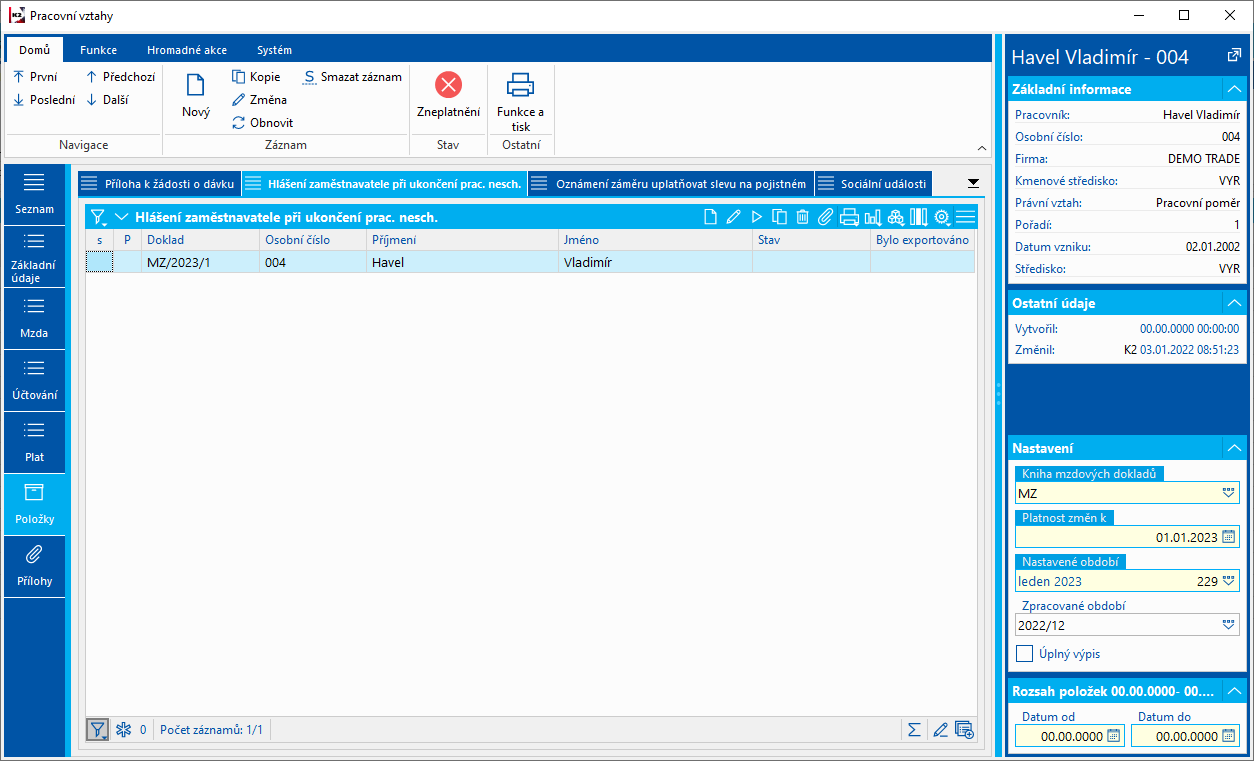Select Položky sidebar section
1254x761 pixels.
[x=35, y=504]
